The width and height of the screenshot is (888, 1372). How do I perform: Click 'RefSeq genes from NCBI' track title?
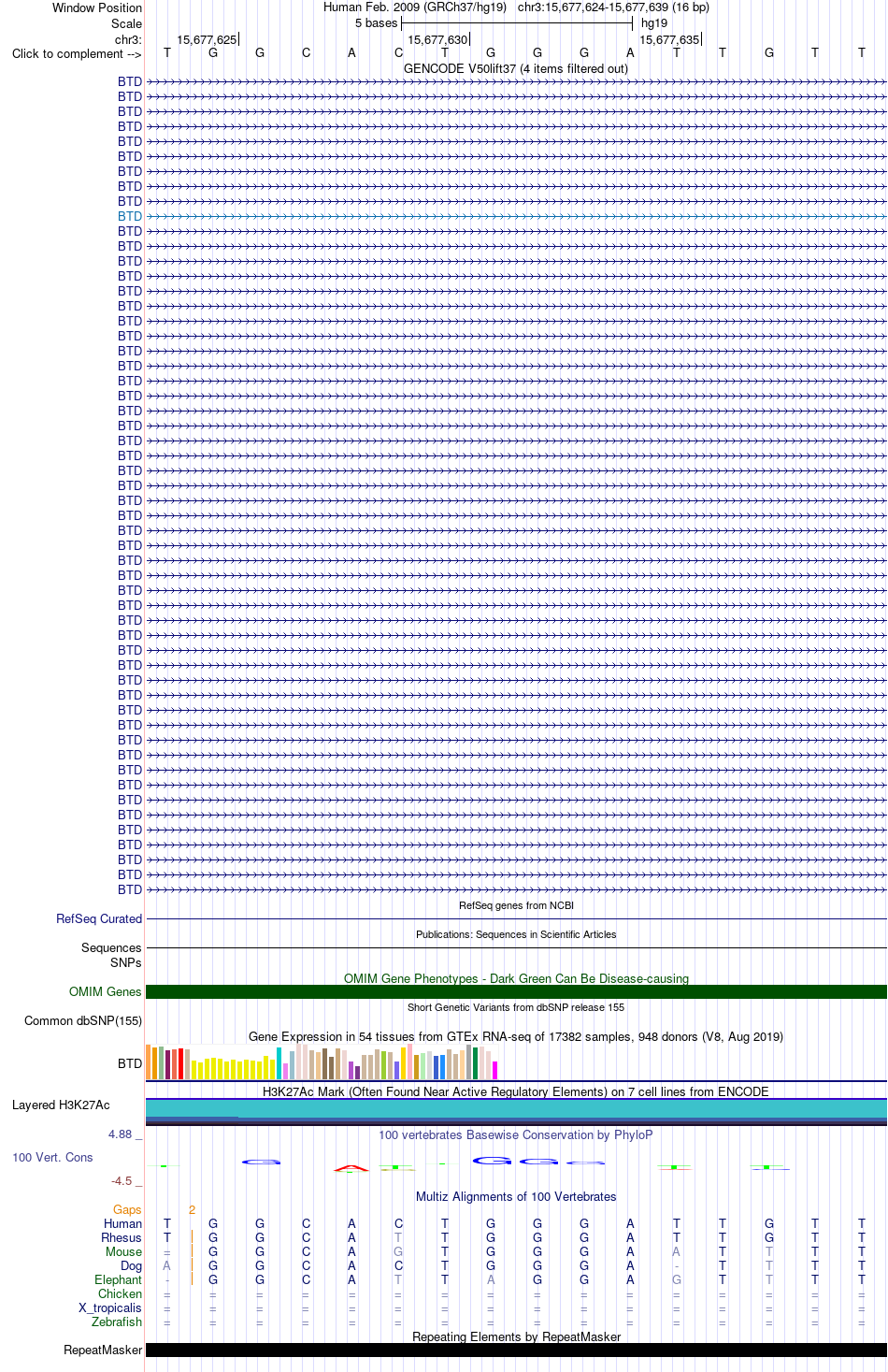pyautogui.click(x=516, y=905)
